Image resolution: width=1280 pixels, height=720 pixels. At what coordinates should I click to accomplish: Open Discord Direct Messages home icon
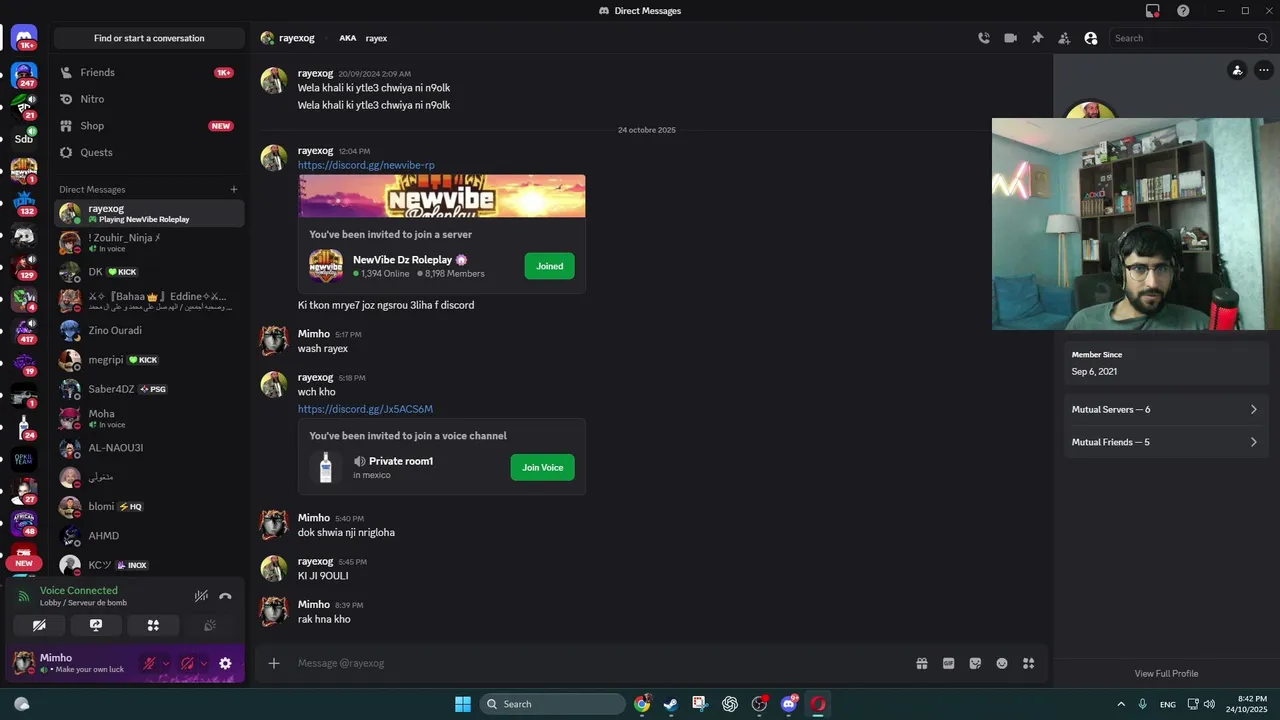click(24, 38)
